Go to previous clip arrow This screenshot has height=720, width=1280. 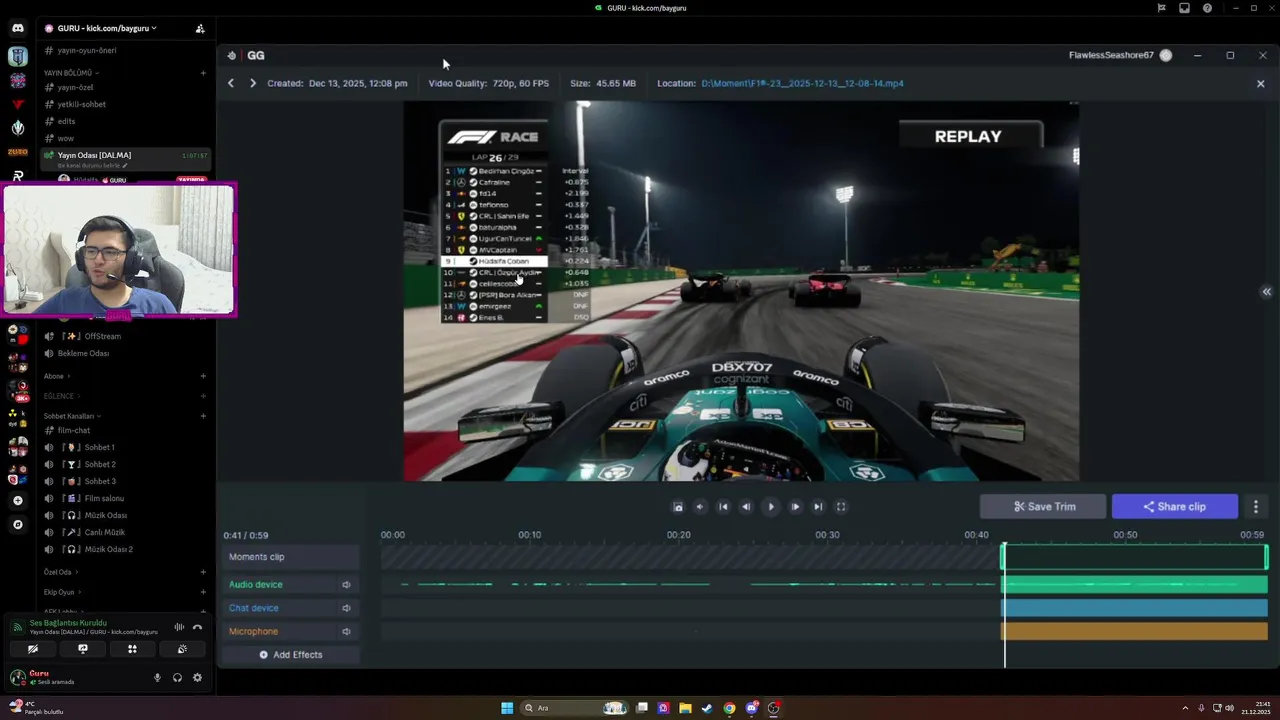231,83
